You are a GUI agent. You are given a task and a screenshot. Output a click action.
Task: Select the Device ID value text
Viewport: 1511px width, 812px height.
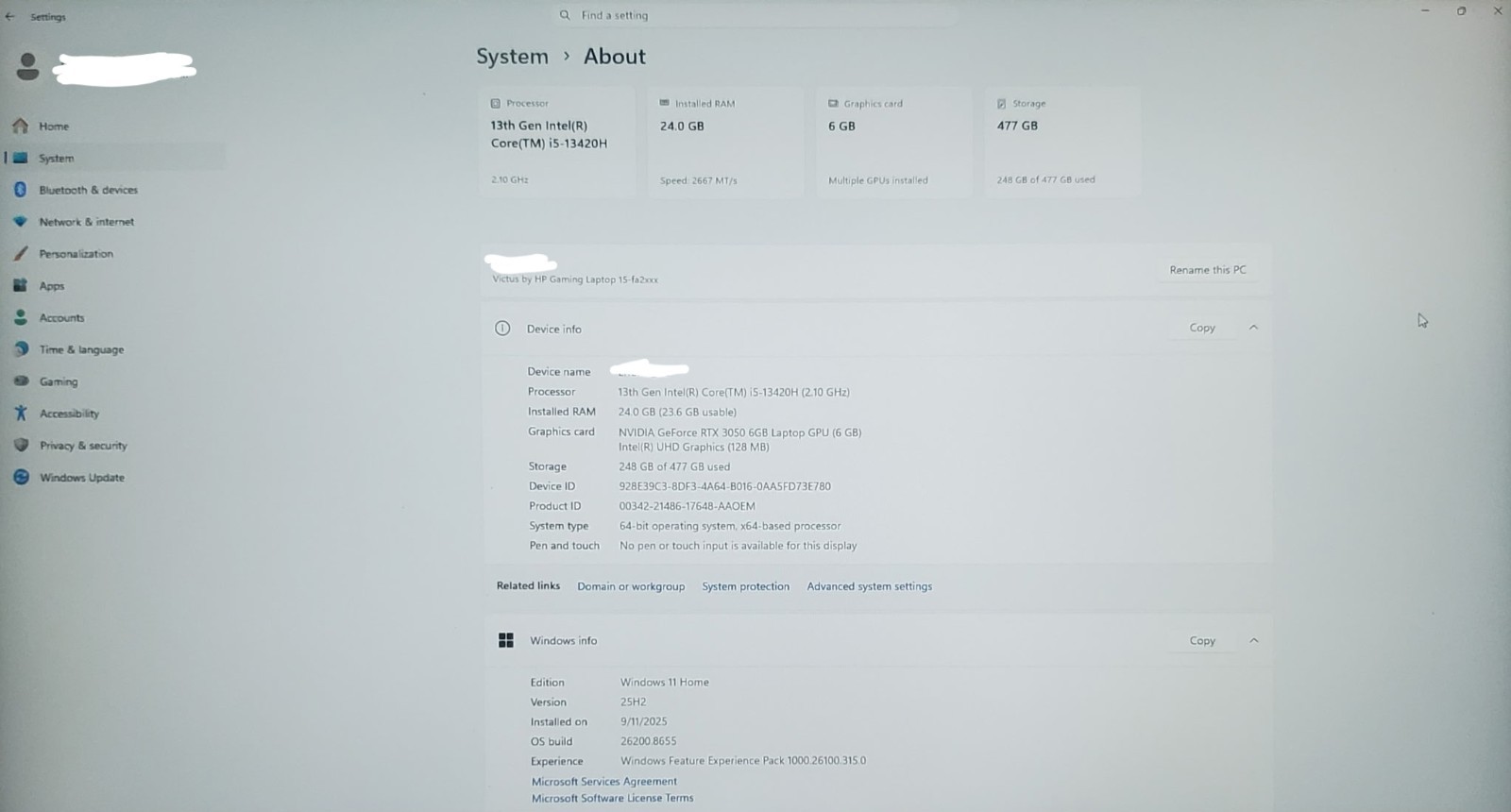[x=724, y=486]
